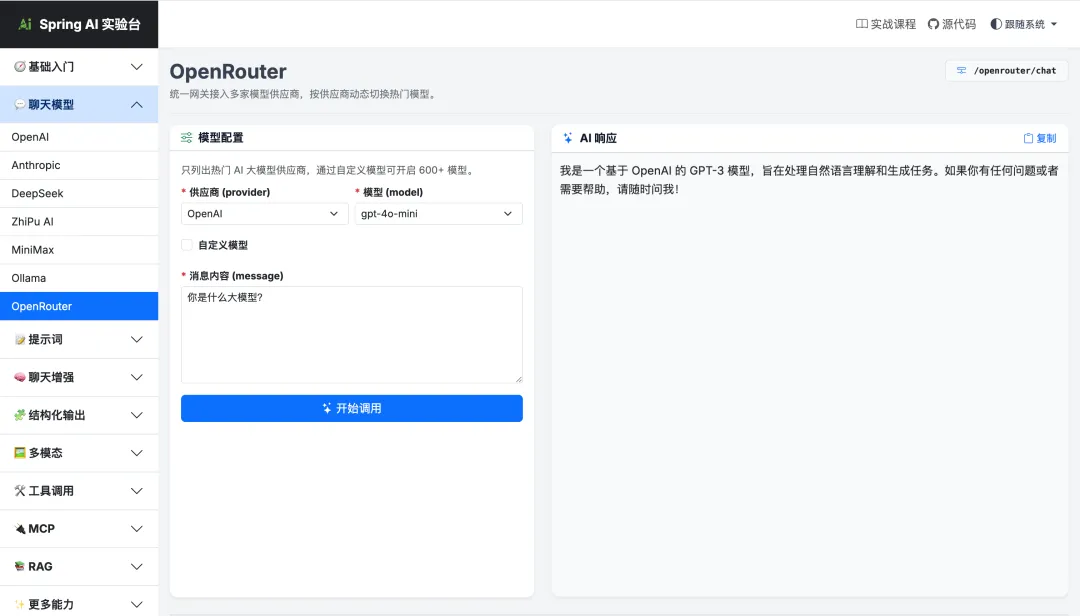Viewport: 1080px width, 616px height.
Task: Click the AI response text paragraph
Action: (x=809, y=180)
